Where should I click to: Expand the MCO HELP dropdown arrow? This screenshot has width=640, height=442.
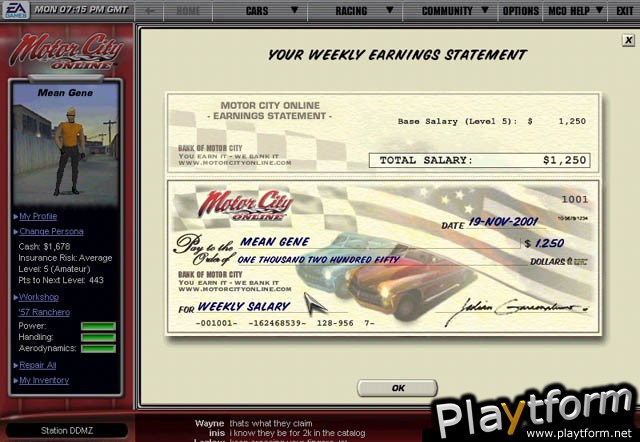(x=599, y=10)
